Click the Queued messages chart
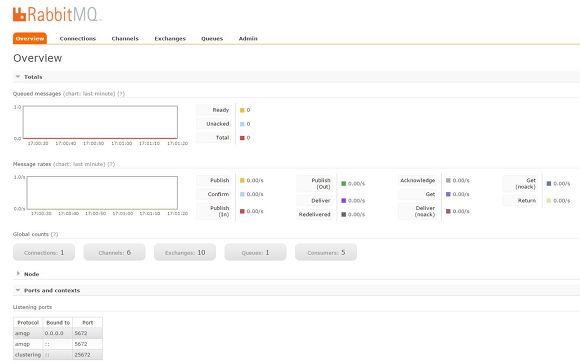Image resolution: width=580 pixels, height=364 pixels. click(100, 122)
